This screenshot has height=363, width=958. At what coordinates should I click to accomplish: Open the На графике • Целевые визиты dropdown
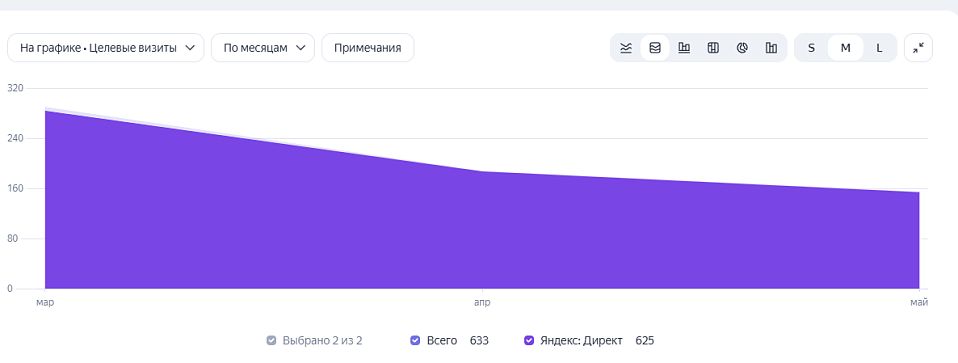coord(106,48)
